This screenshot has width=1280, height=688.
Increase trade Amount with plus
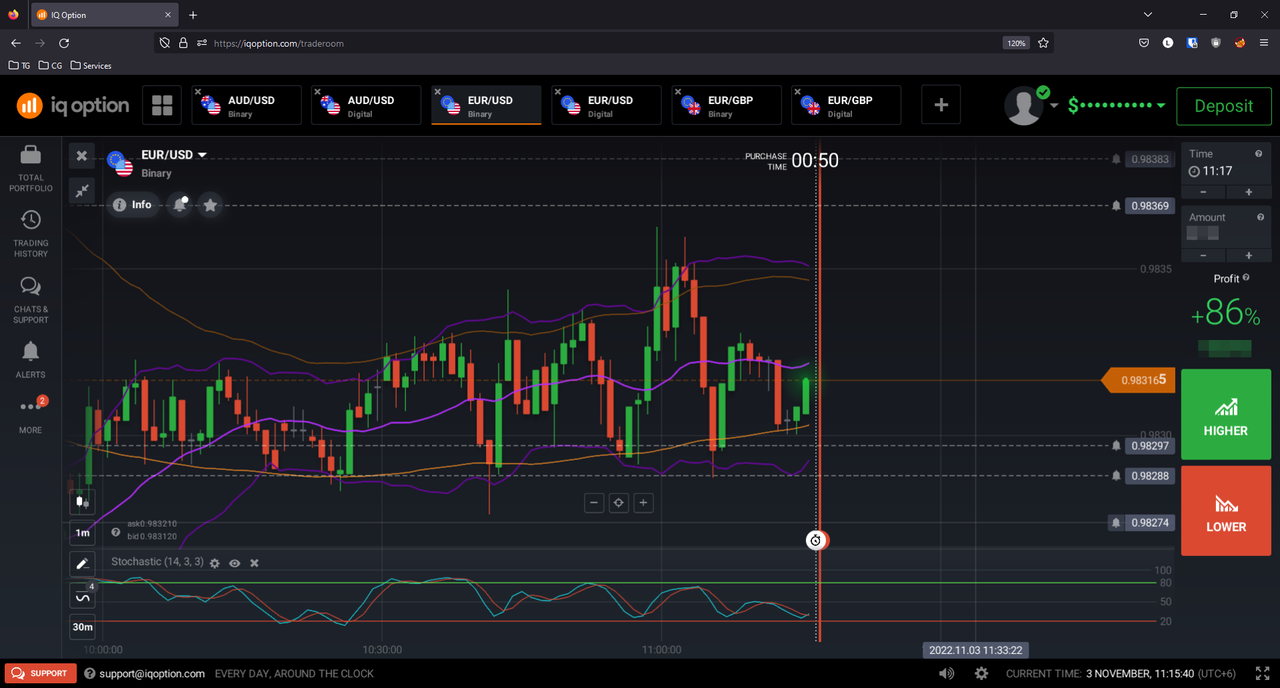coord(1248,256)
